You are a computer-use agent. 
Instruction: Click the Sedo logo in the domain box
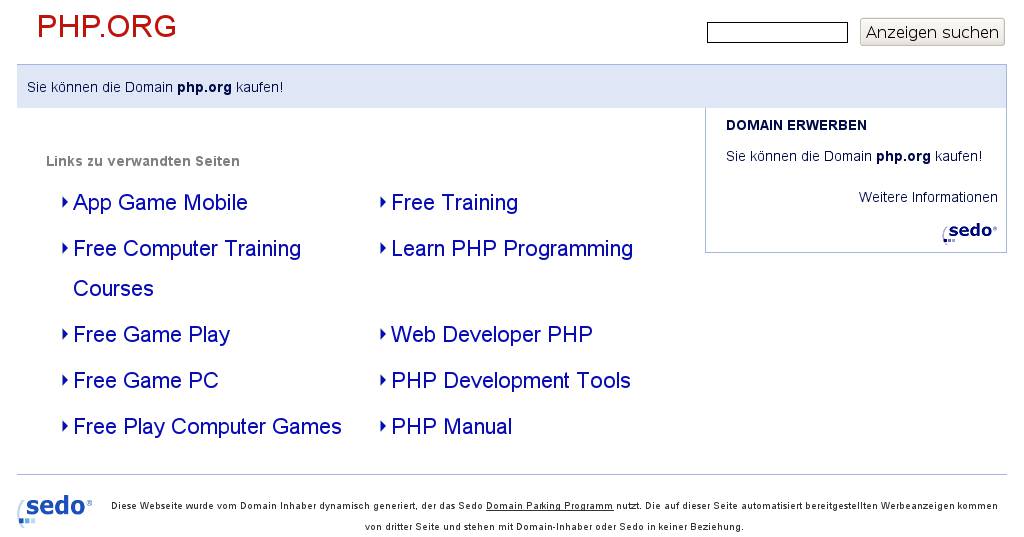coord(969,232)
